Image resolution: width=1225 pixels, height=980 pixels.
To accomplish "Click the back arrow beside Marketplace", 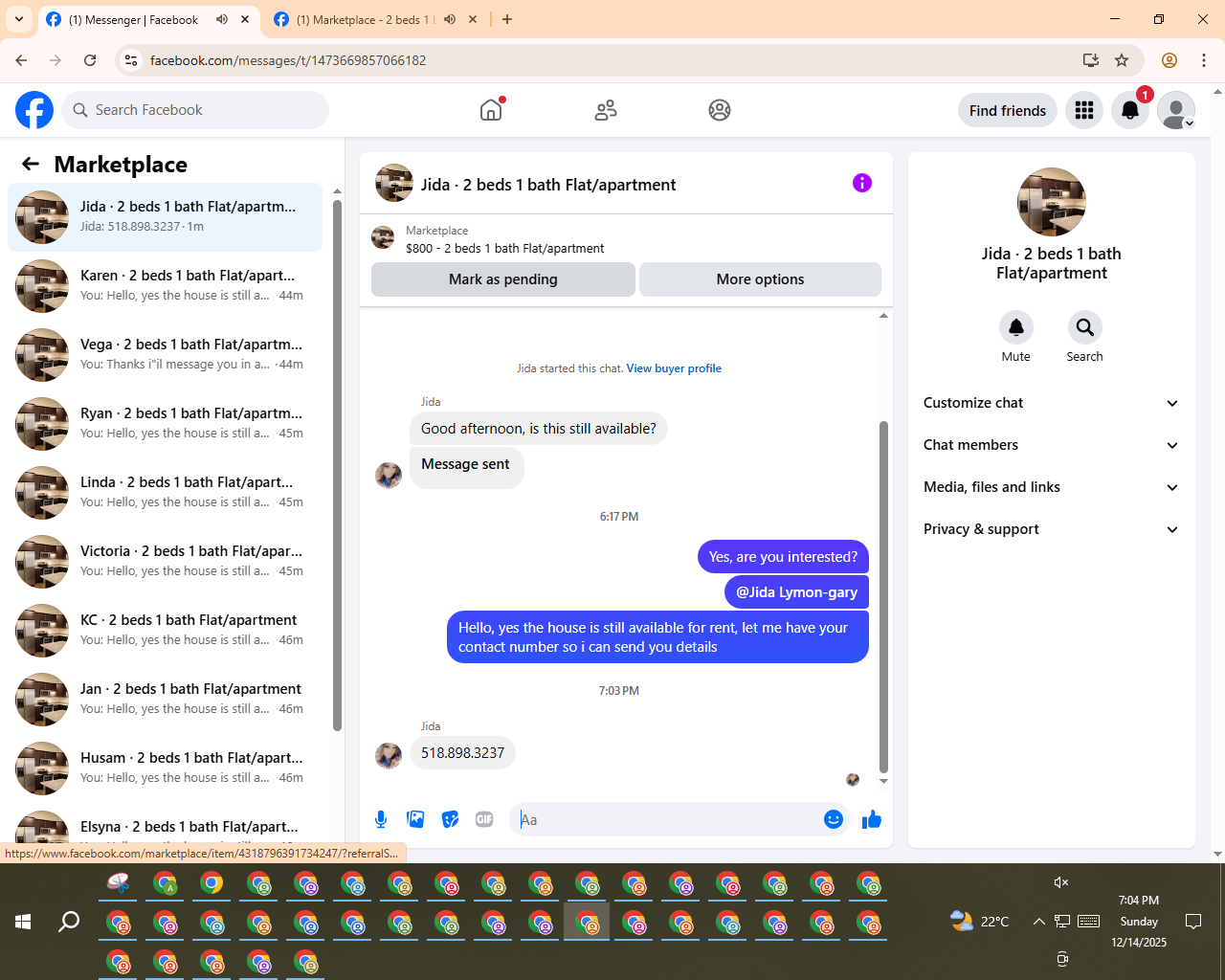I will tap(31, 164).
